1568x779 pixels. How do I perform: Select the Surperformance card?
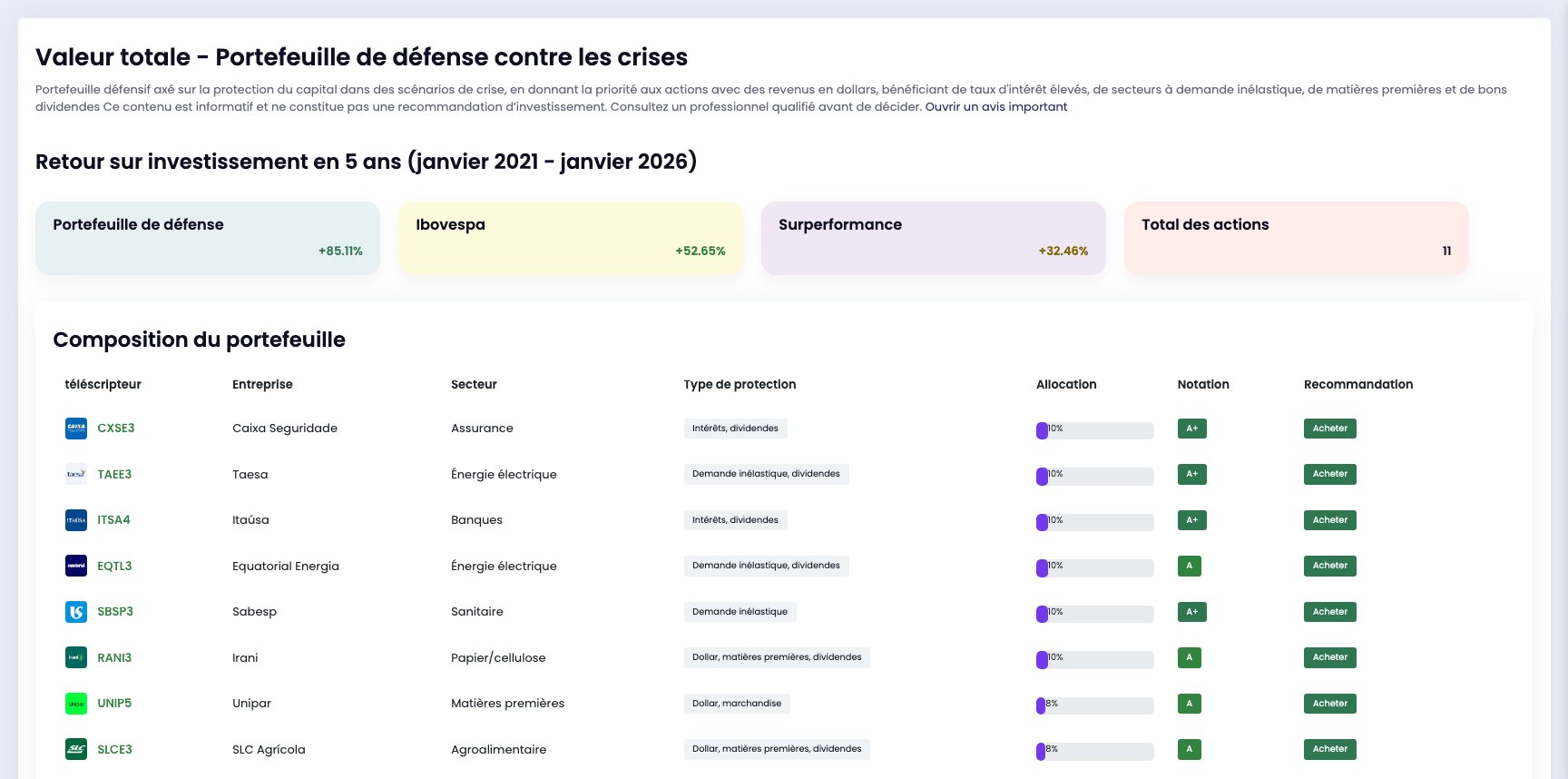coord(934,238)
